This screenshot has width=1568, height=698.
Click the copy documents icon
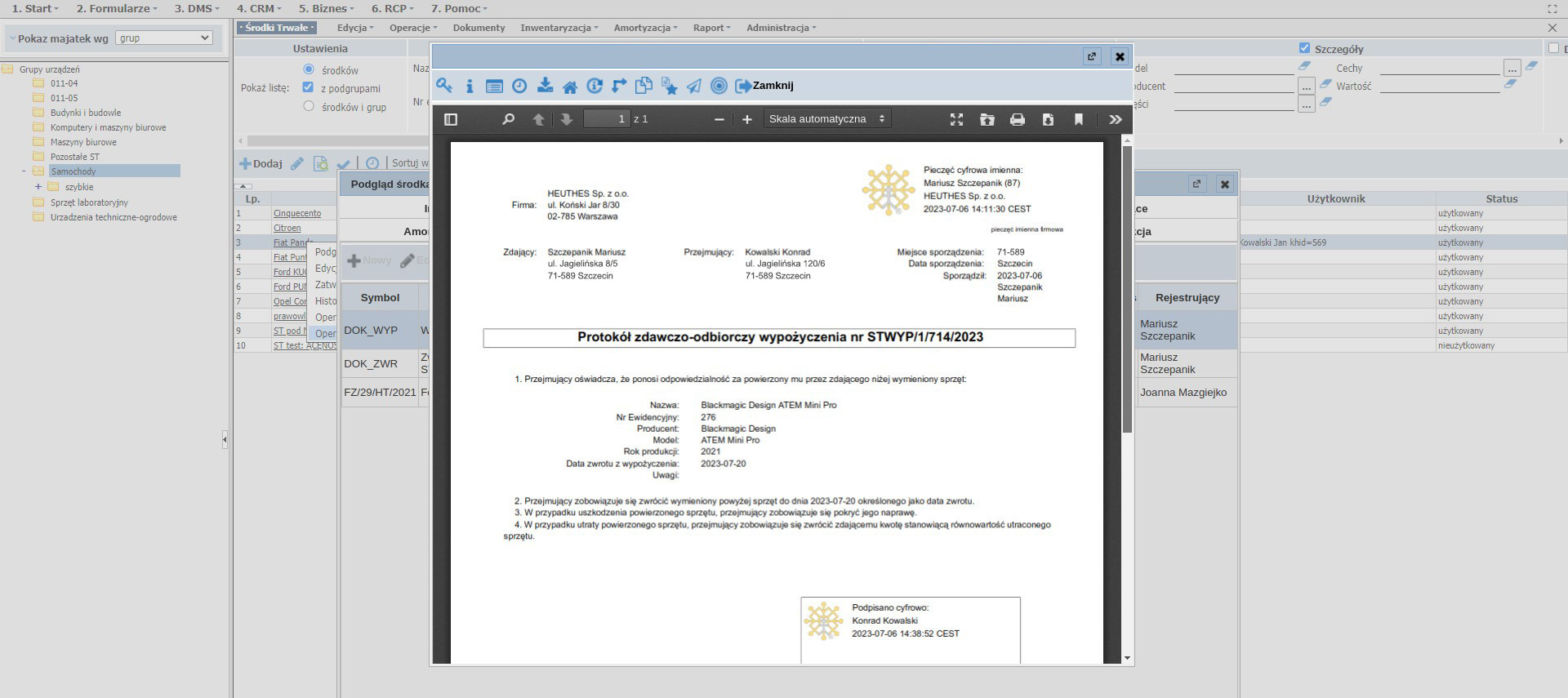(644, 86)
